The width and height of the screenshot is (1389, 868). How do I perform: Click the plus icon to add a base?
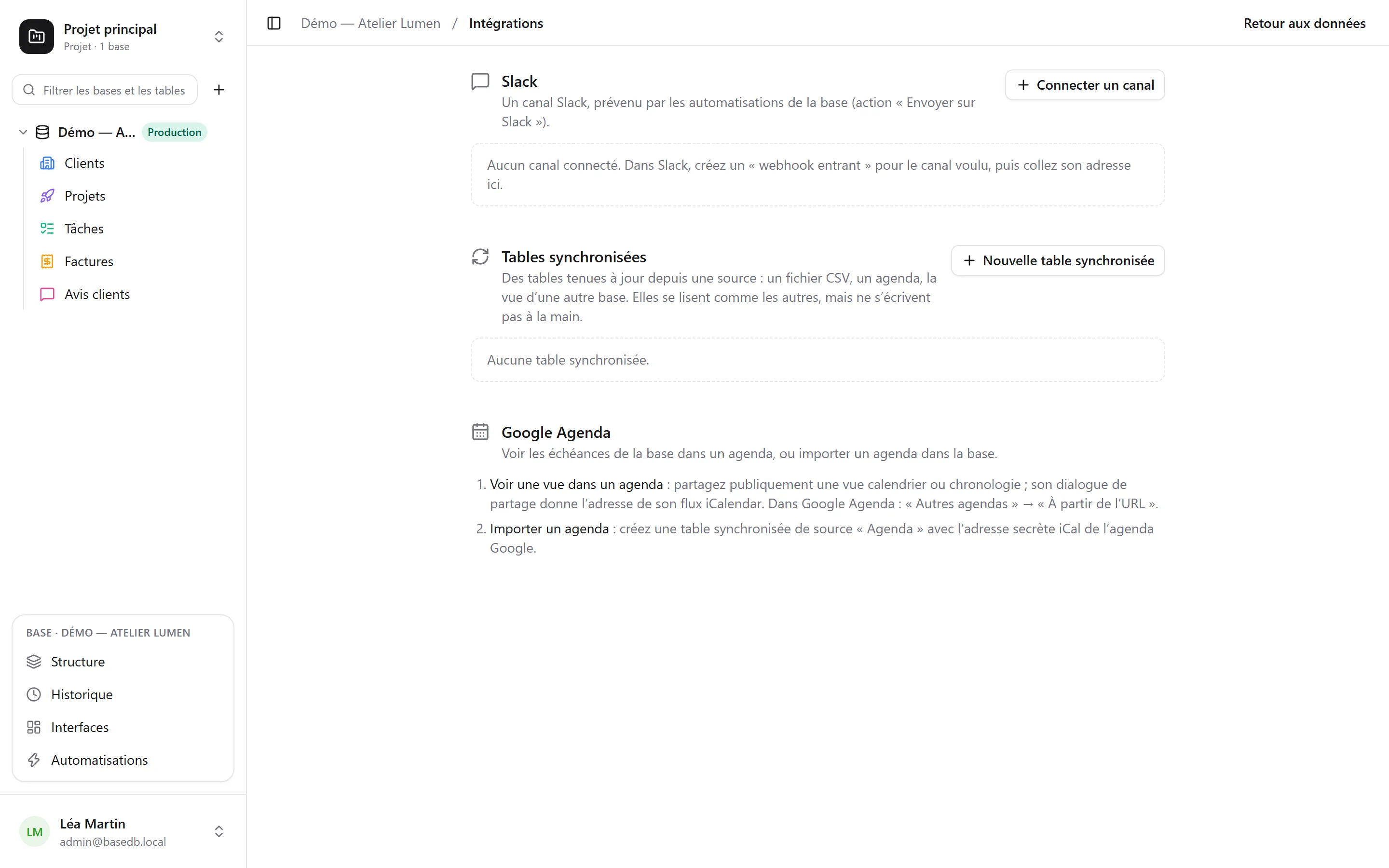[218, 90]
